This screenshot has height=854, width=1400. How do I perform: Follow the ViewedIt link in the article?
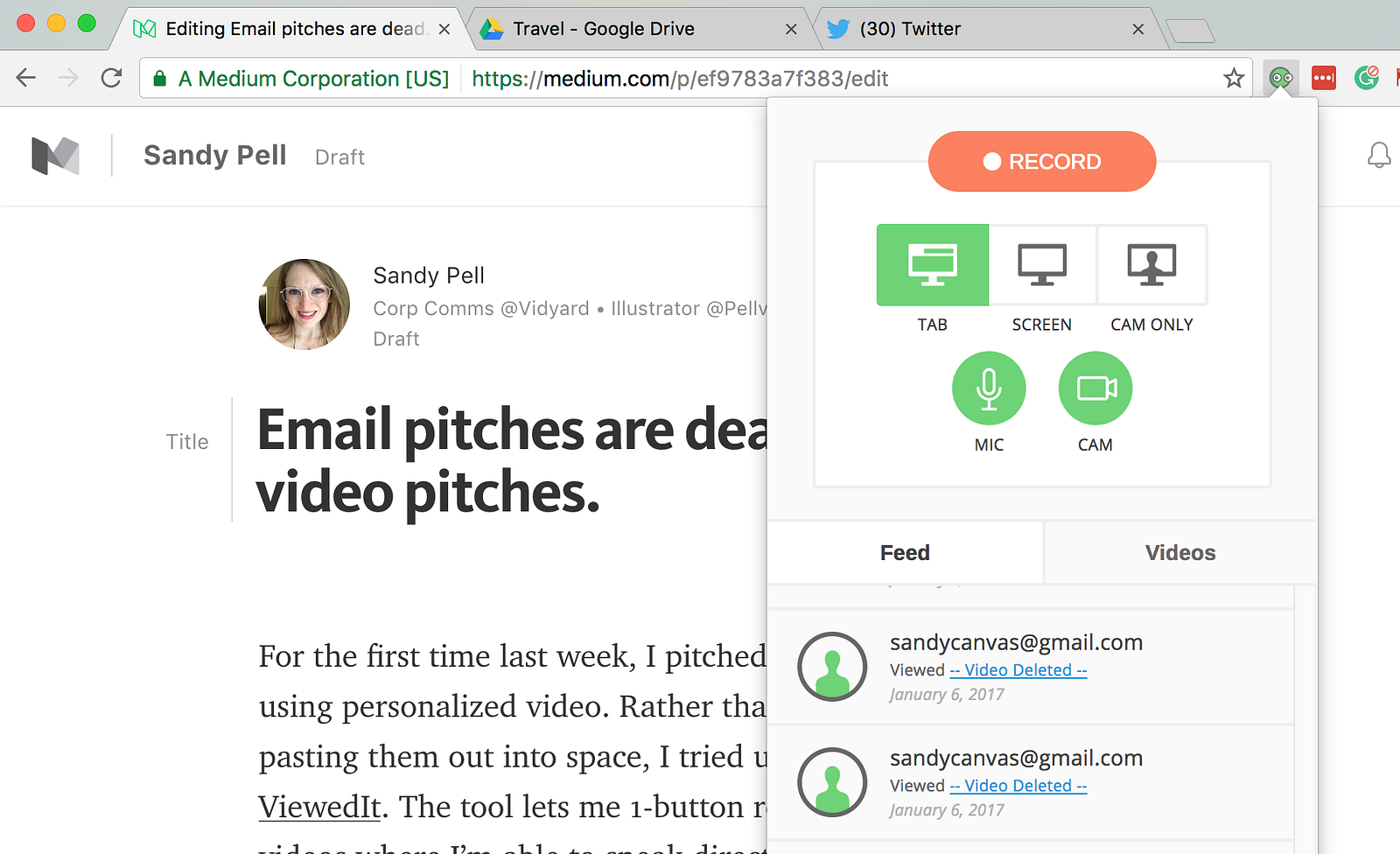point(319,807)
